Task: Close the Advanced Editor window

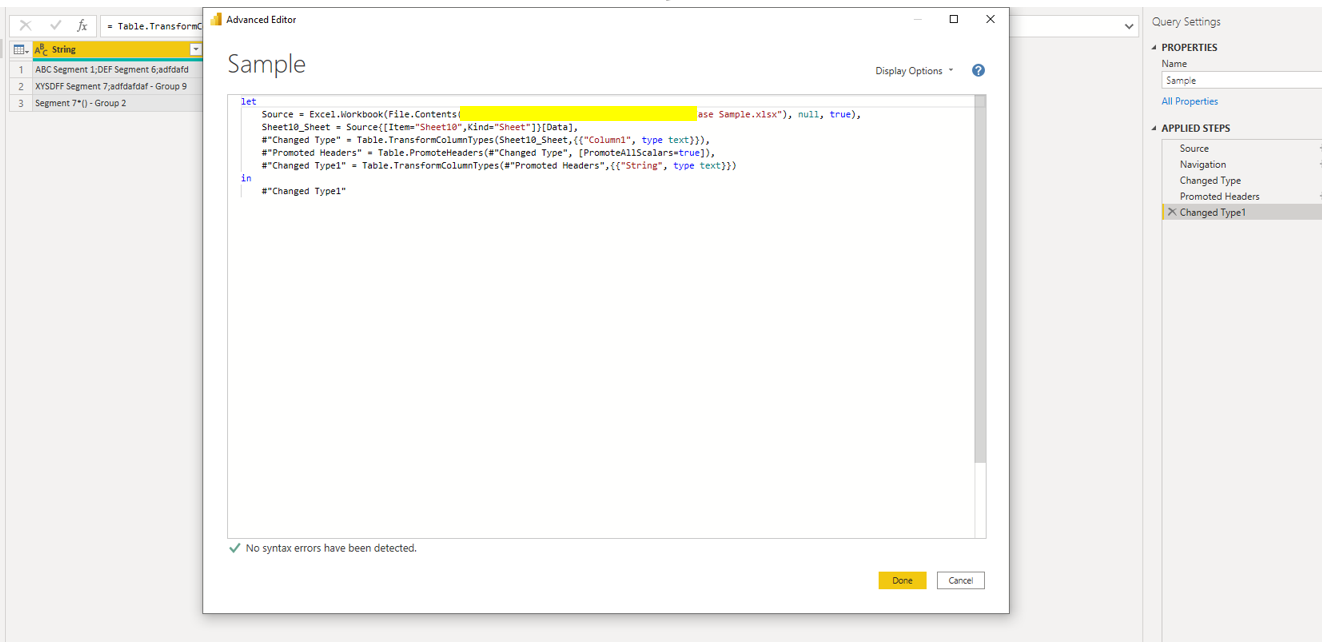Action: [x=990, y=19]
